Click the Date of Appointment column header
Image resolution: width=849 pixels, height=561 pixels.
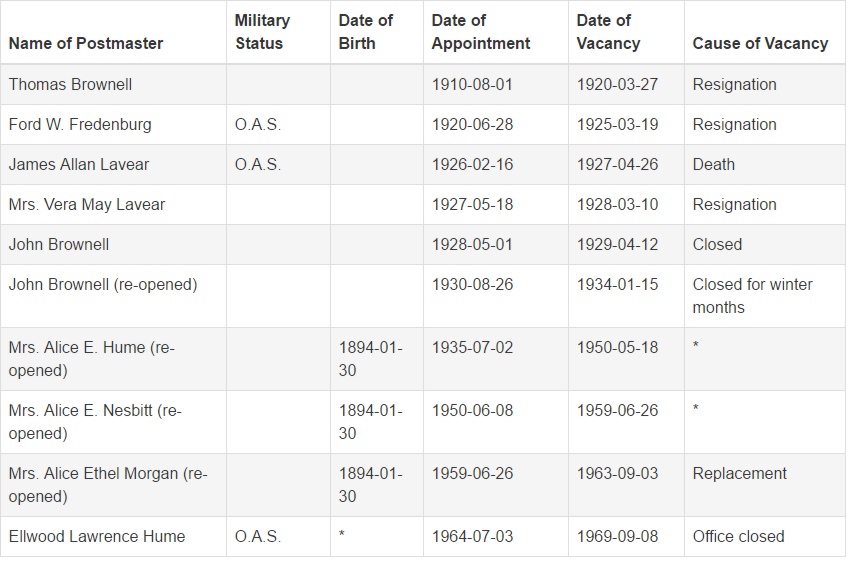coord(481,32)
